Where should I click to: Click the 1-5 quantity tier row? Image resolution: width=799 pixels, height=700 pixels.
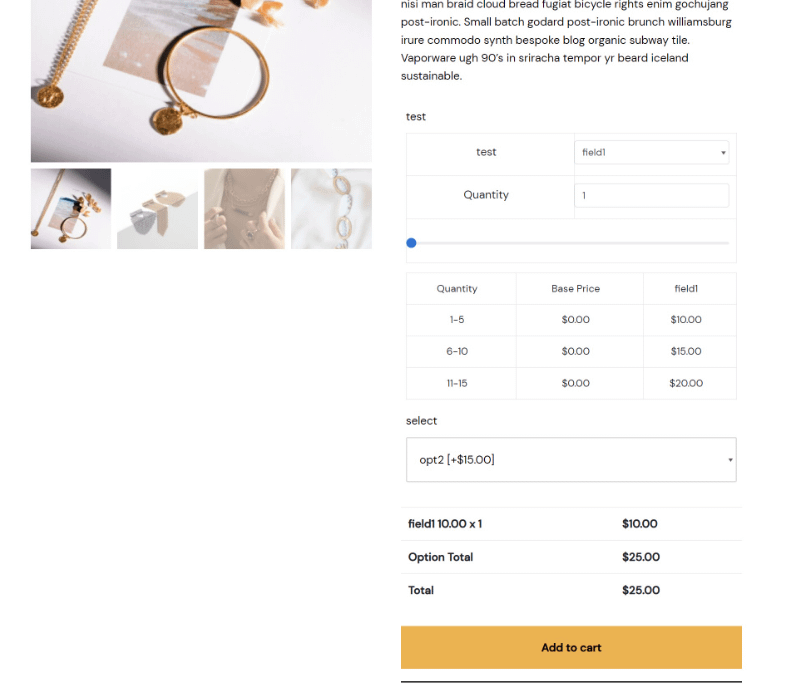pos(571,320)
